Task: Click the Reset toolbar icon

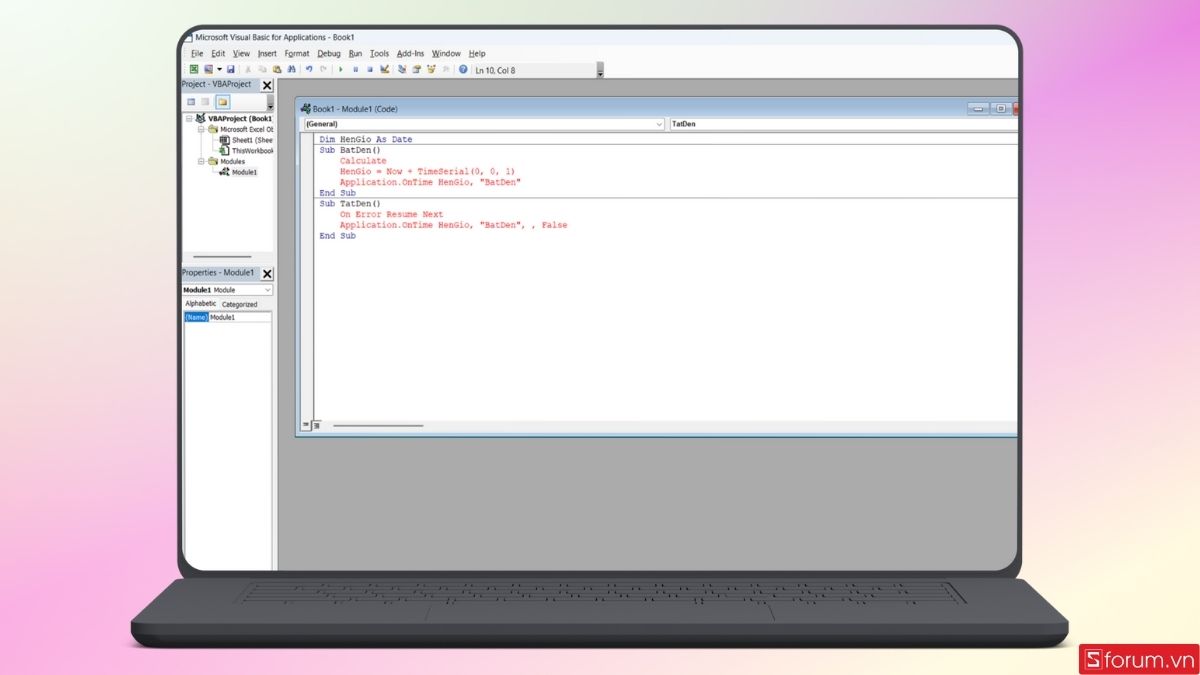Action: 371,70
